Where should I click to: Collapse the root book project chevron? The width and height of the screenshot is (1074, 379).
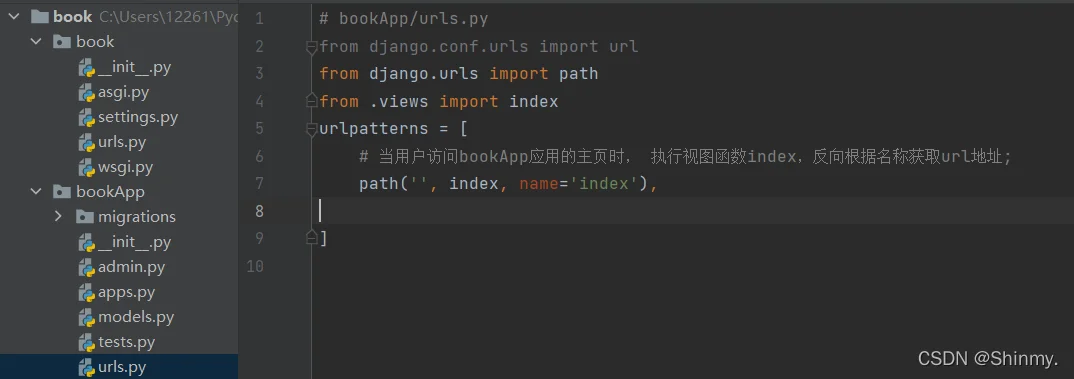(13, 16)
